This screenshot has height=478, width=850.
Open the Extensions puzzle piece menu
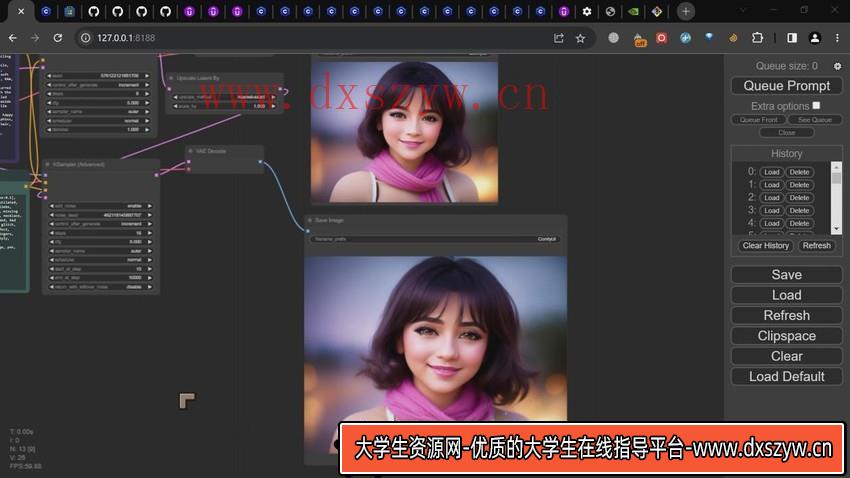coord(757,38)
